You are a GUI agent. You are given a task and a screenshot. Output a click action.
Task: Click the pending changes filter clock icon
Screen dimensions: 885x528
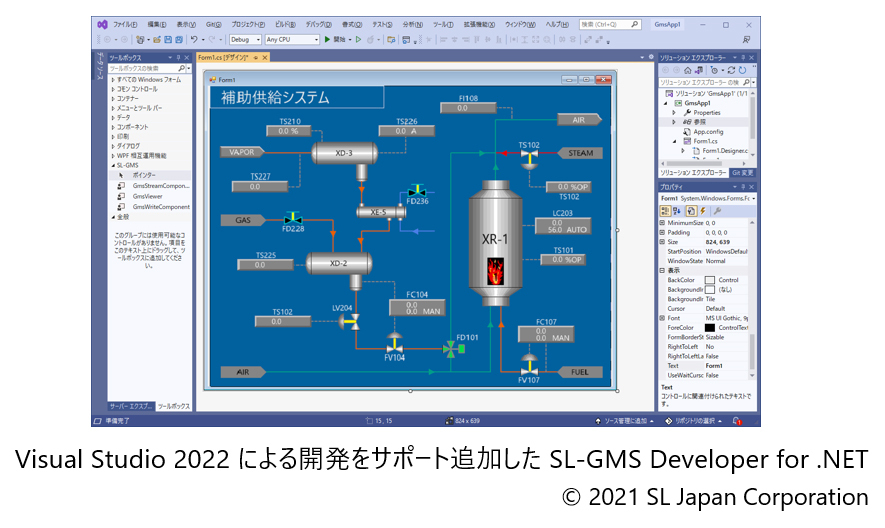point(714,70)
